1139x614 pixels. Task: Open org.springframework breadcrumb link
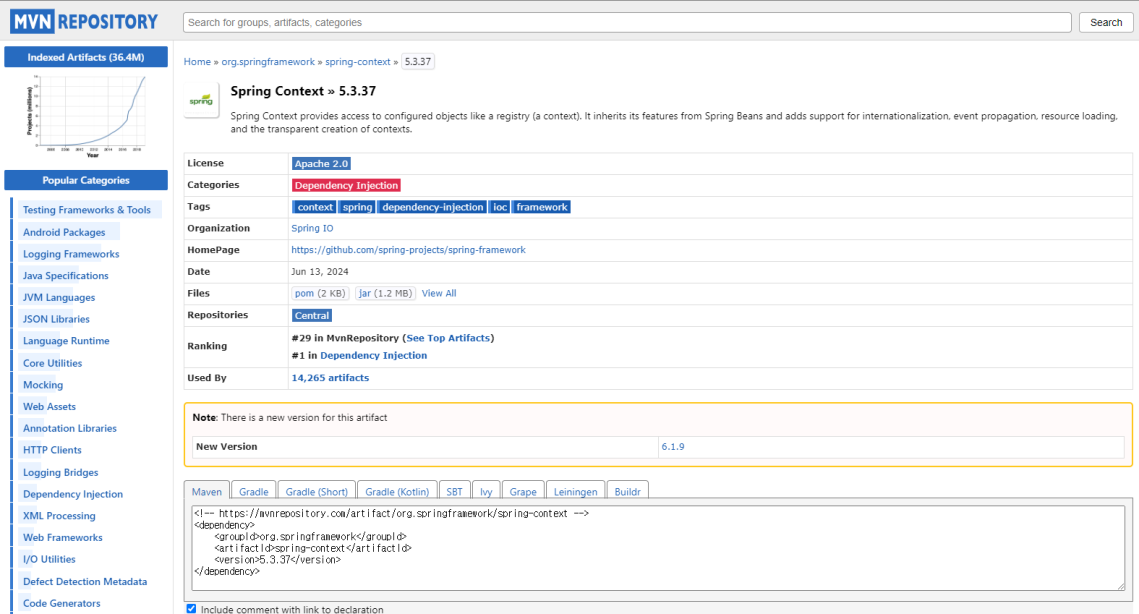(x=268, y=62)
